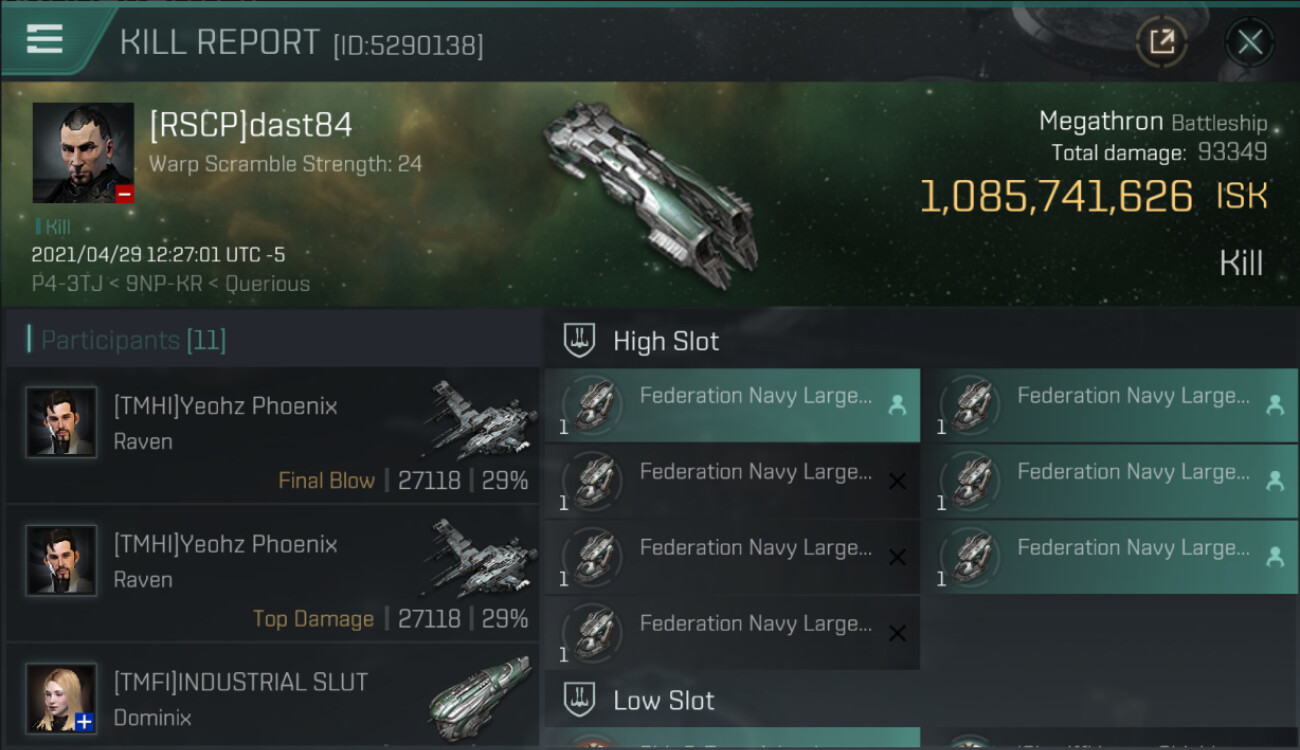
Task: Click the red minus standing badge
Action: click(124, 194)
